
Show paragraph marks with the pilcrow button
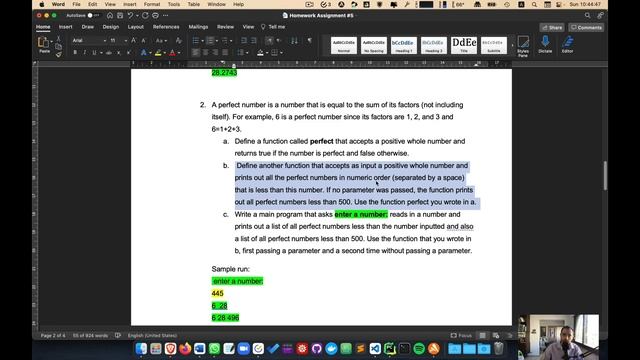click(x=309, y=40)
